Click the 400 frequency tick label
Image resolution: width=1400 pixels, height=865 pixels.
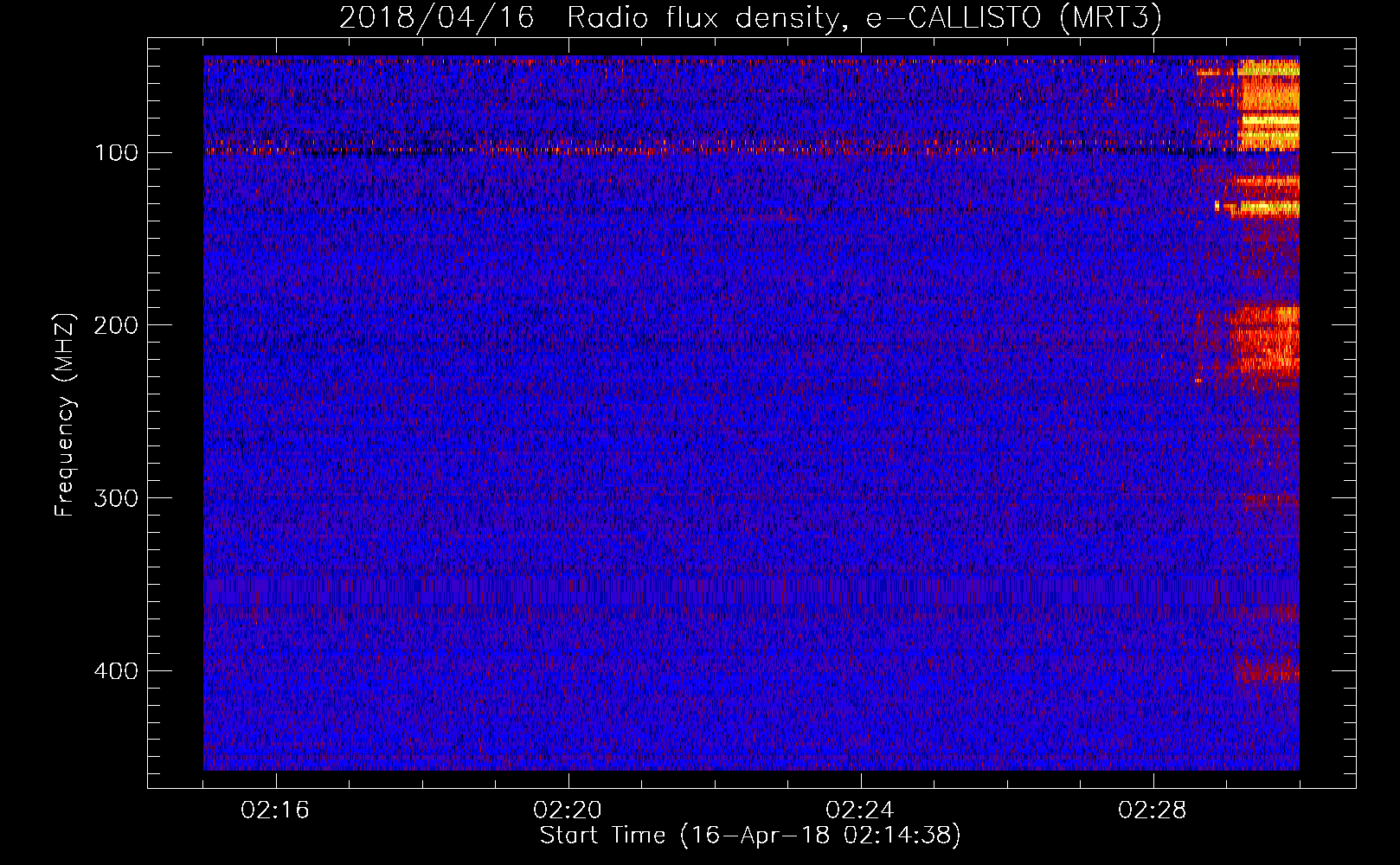pos(117,671)
